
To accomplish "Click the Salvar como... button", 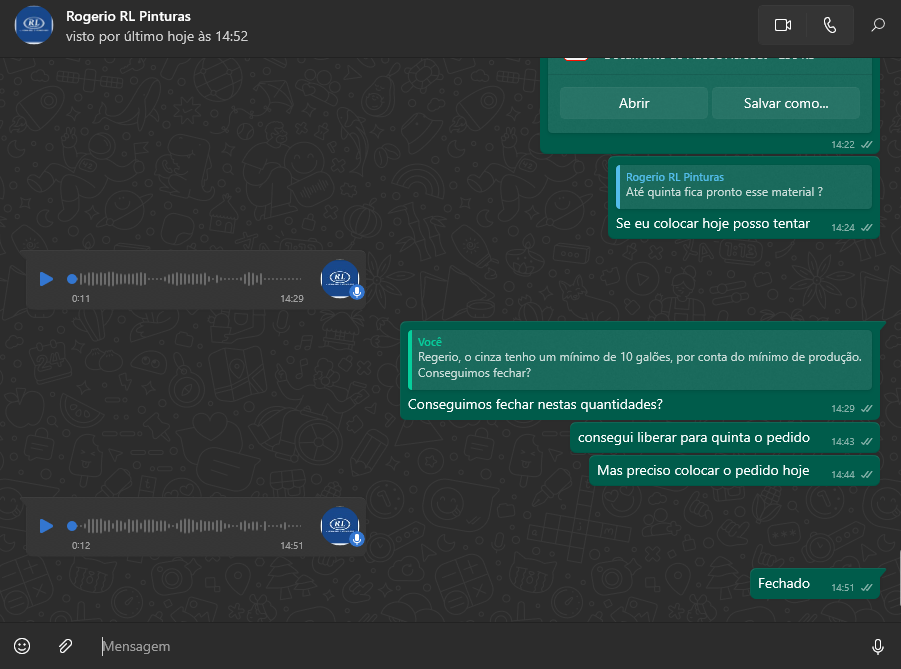I will 785,103.
